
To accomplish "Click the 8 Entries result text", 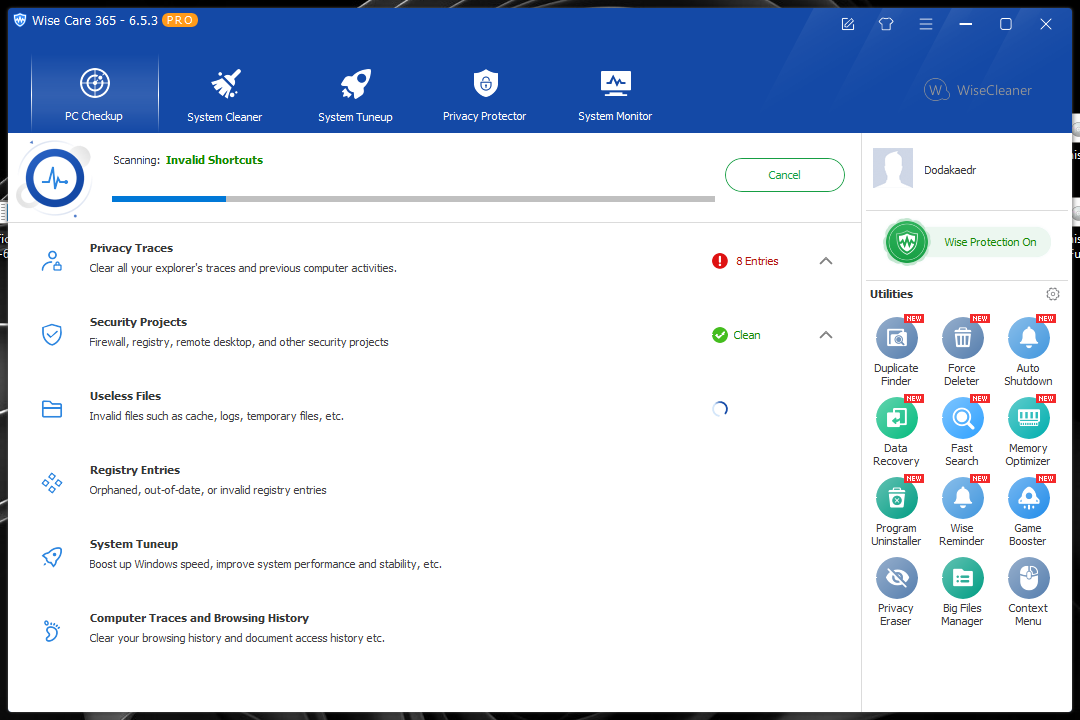I will 757,261.
